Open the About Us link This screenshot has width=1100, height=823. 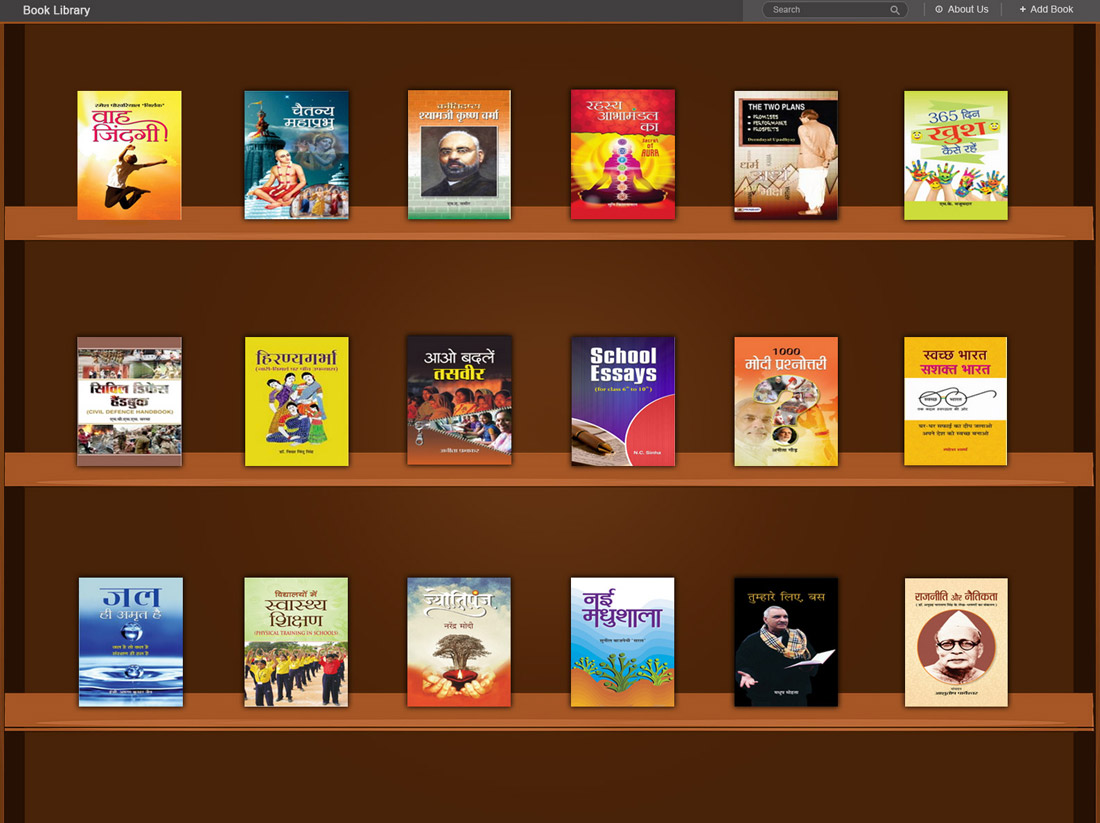click(961, 10)
